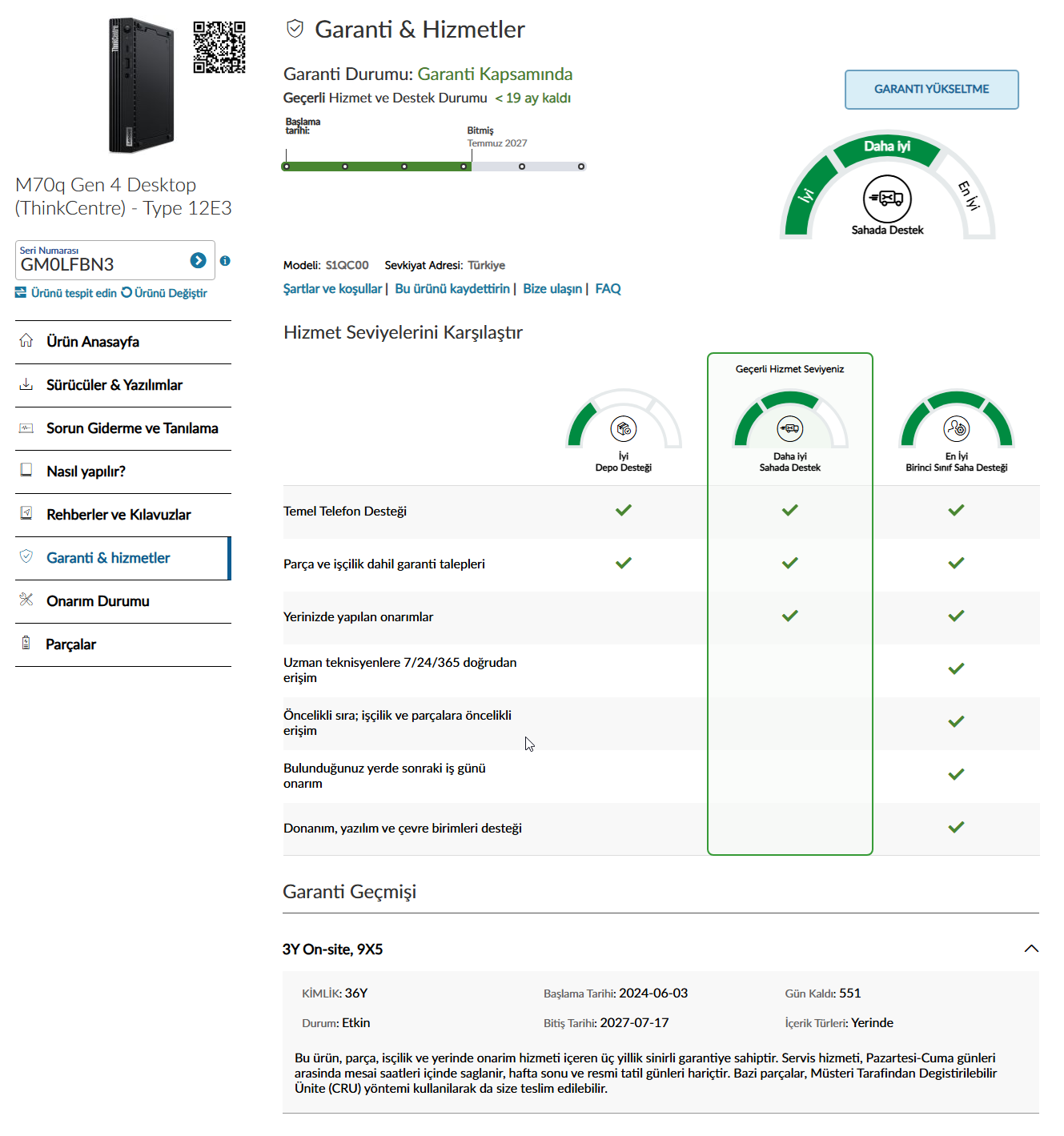Viewport: 1064px width, 1136px height.
Task: Click the '< 19 ay kaldı' remaining time text
Action: (x=532, y=98)
